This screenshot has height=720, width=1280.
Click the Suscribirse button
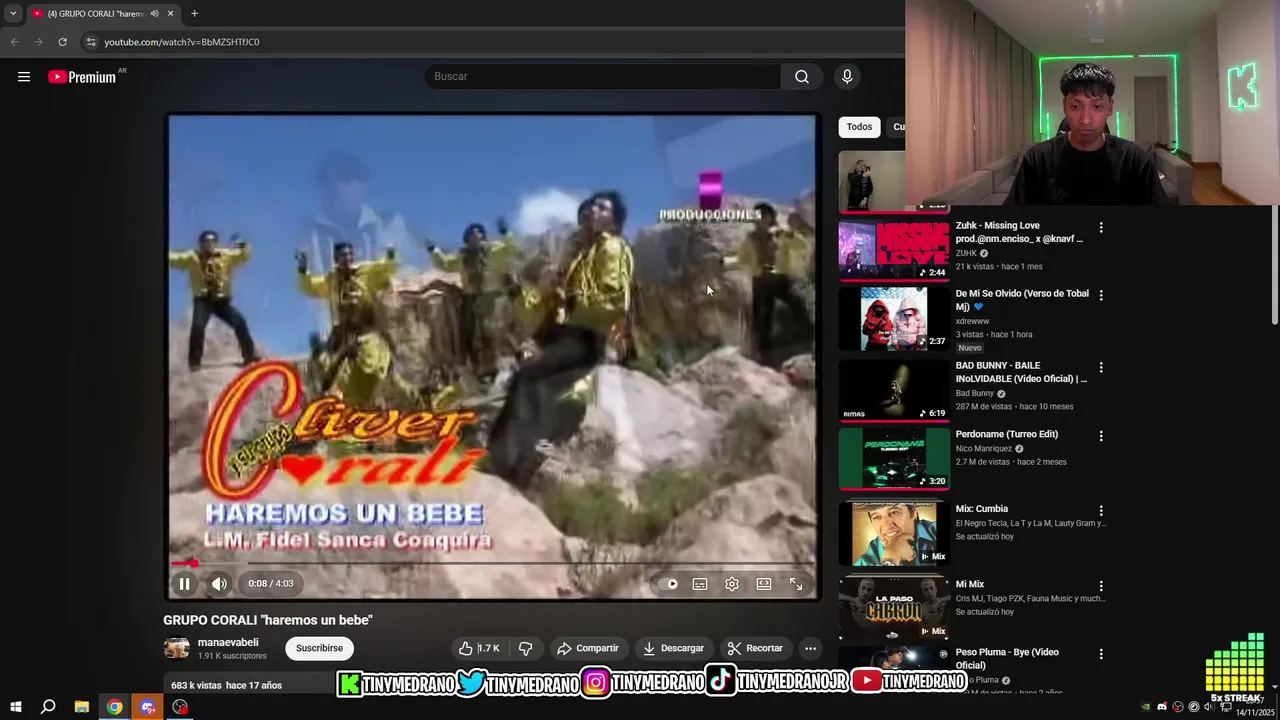pyautogui.click(x=319, y=648)
